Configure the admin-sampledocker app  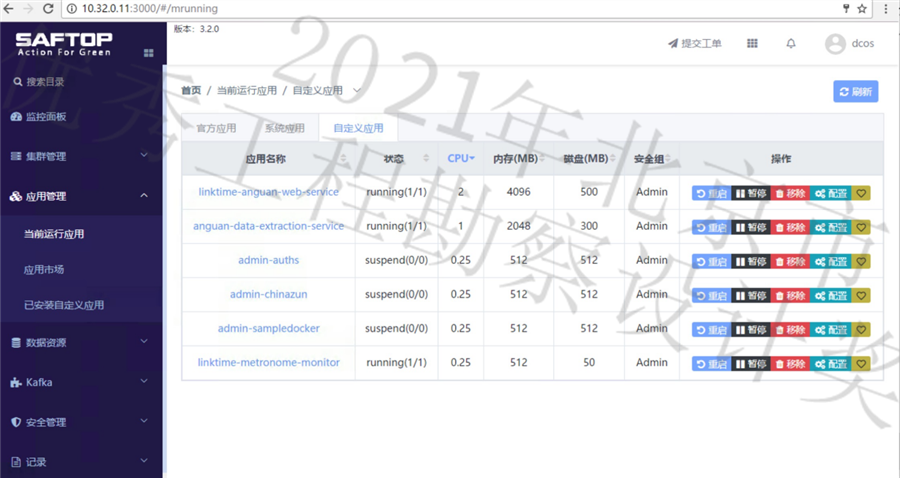831,329
